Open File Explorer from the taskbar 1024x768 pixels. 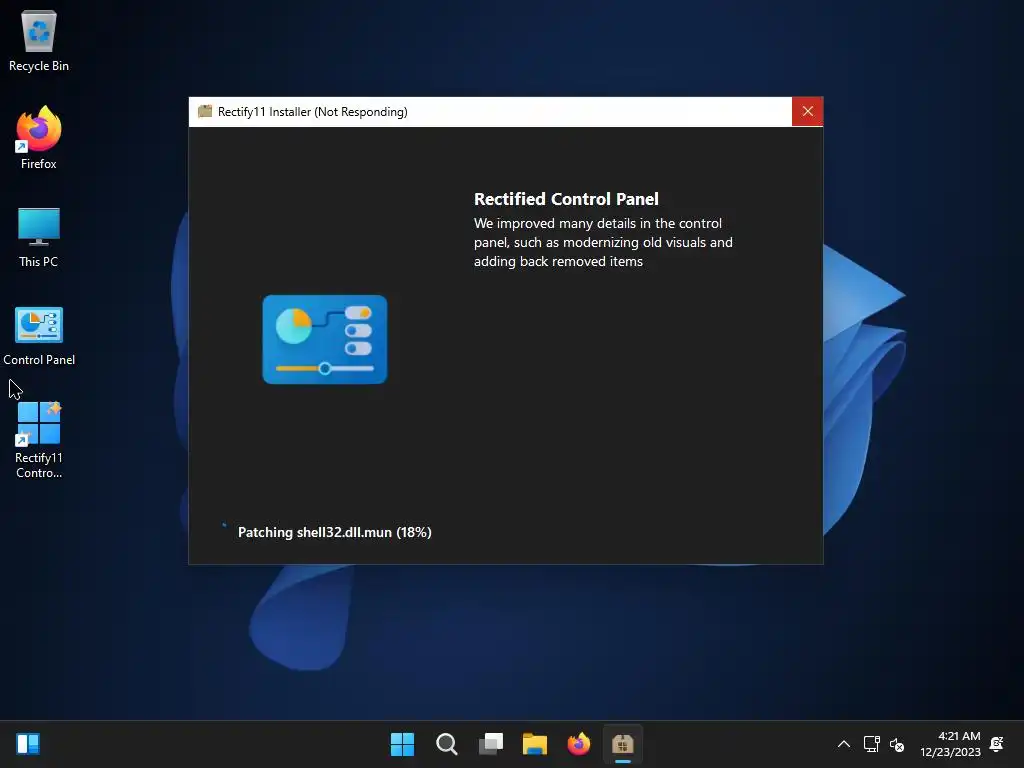coord(535,744)
